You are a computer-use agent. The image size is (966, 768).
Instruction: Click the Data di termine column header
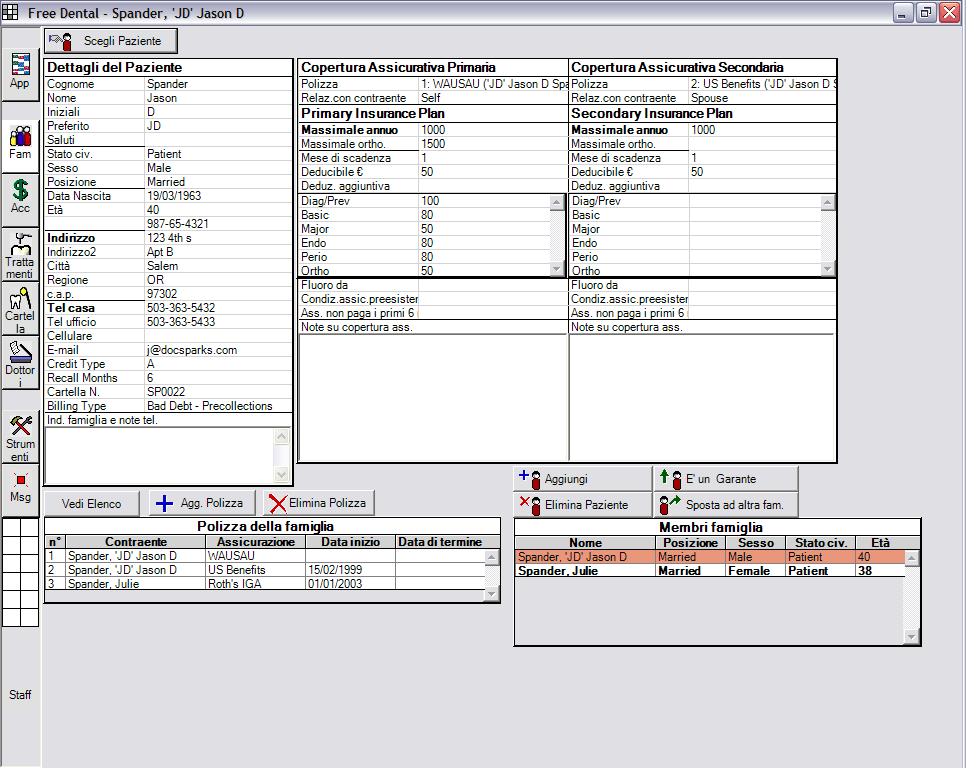coord(440,542)
